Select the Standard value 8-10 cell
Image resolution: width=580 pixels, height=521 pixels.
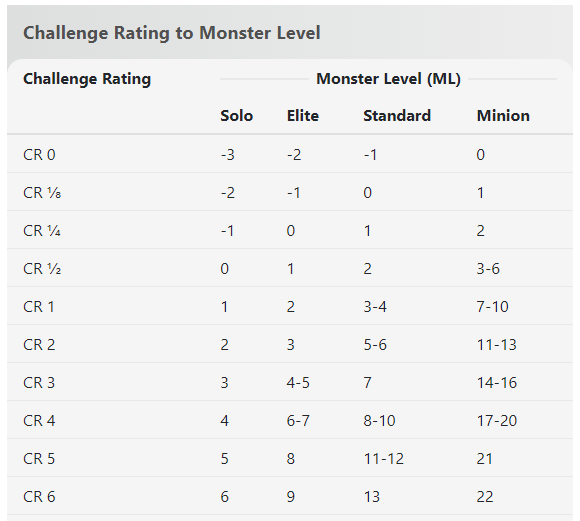[380, 421]
